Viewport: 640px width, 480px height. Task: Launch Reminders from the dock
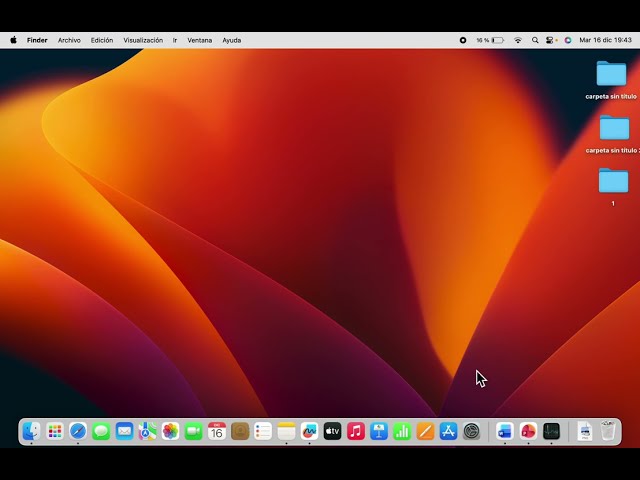[x=263, y=431]
